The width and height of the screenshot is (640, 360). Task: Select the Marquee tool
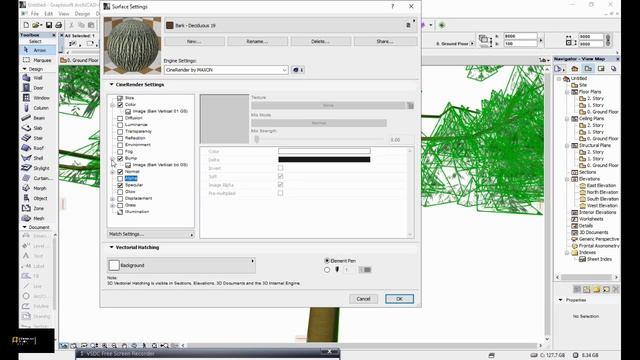tap(38, 60)
